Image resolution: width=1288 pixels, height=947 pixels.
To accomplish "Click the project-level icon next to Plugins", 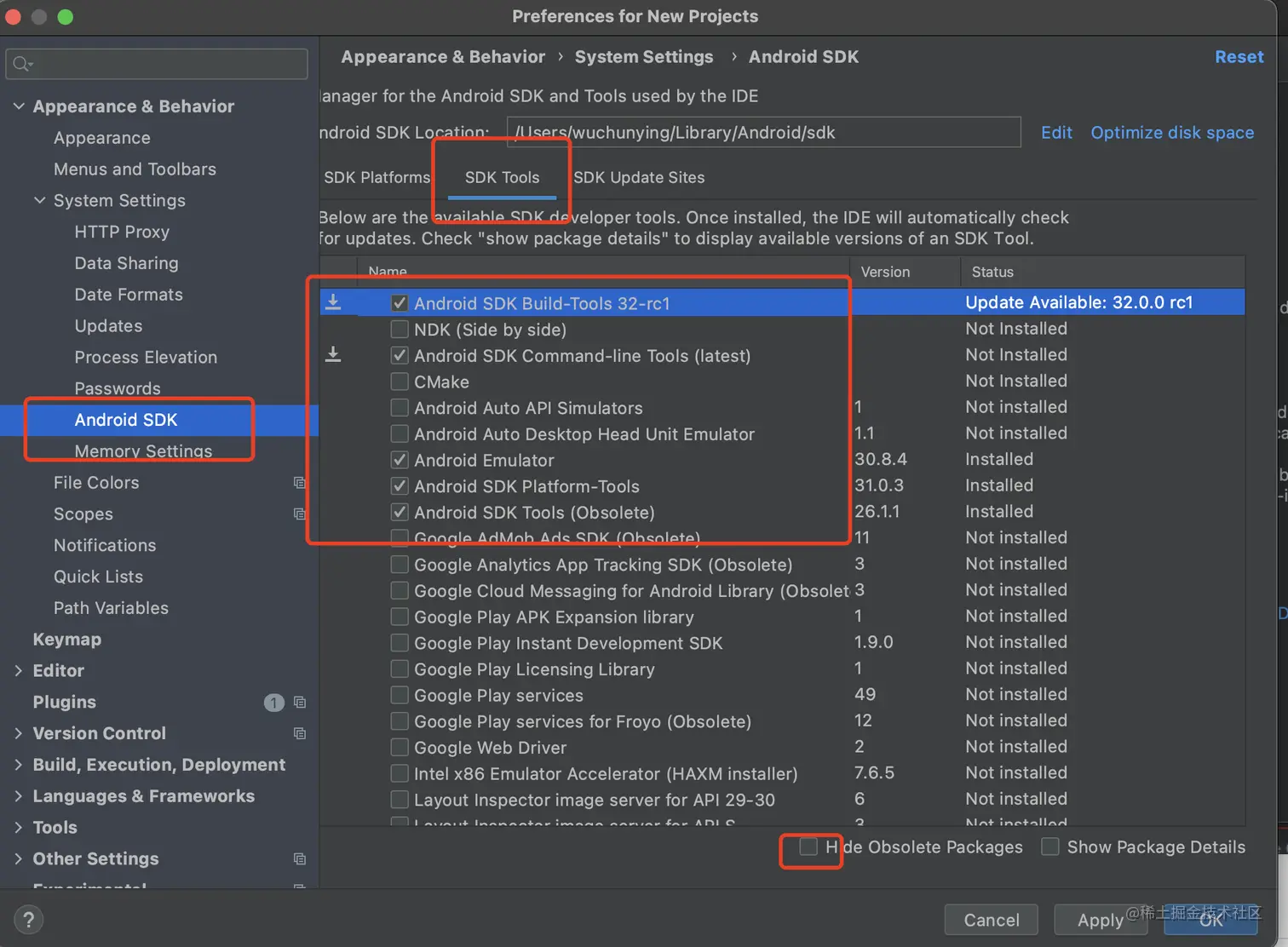I will 300,703.
